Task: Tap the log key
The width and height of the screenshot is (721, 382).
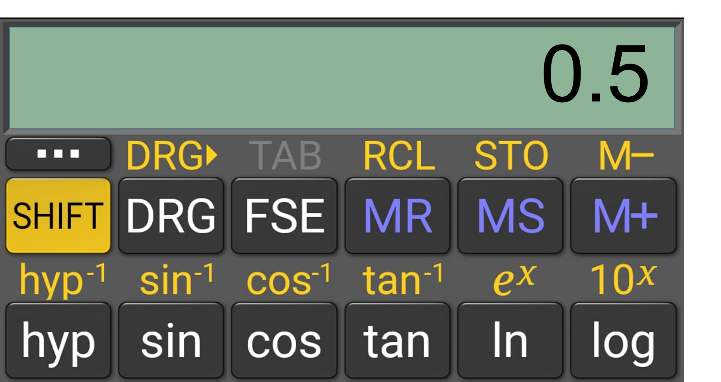Action: pyautogui.click(x=624, y=341)
